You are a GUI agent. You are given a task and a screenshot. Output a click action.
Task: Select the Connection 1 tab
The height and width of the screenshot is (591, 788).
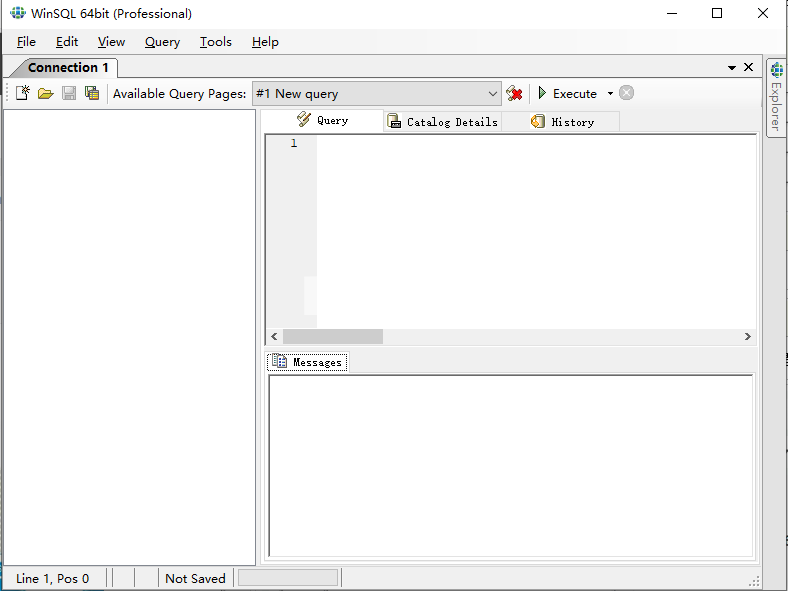pos(68,67)
